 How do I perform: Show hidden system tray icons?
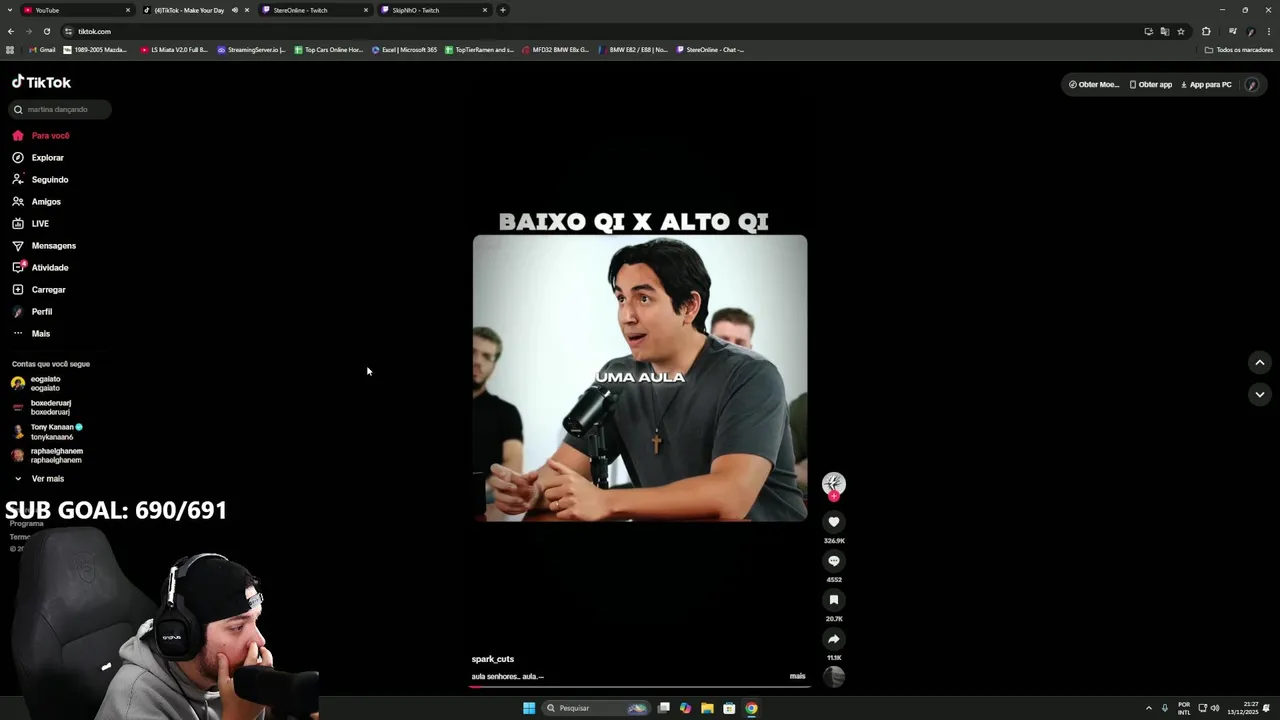(1148, 708)
